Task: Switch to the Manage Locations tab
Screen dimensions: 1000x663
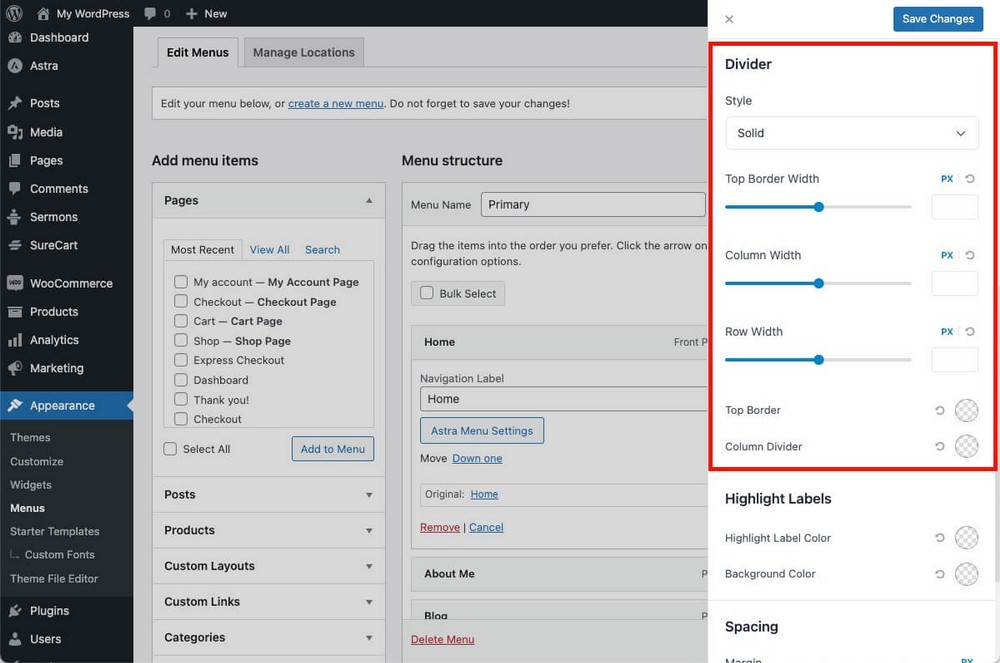Action: click(304, 52)
